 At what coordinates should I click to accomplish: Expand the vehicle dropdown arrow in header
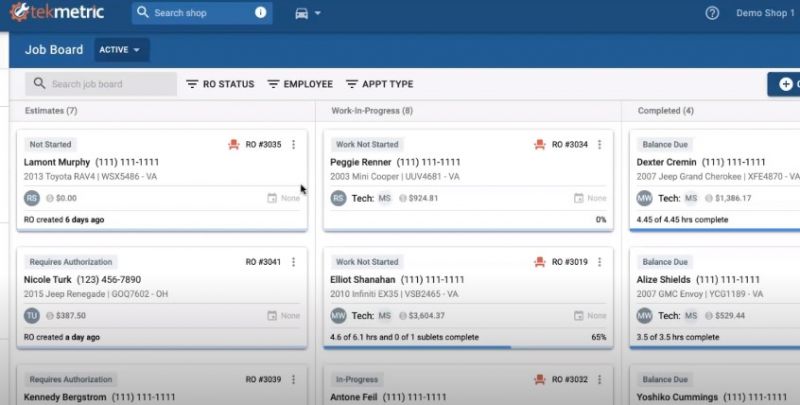pyautogui.click(x=318, y=14)
